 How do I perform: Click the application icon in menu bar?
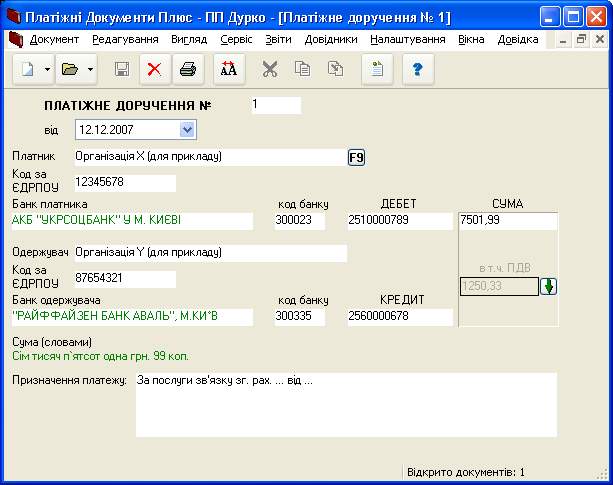(16, 39)
